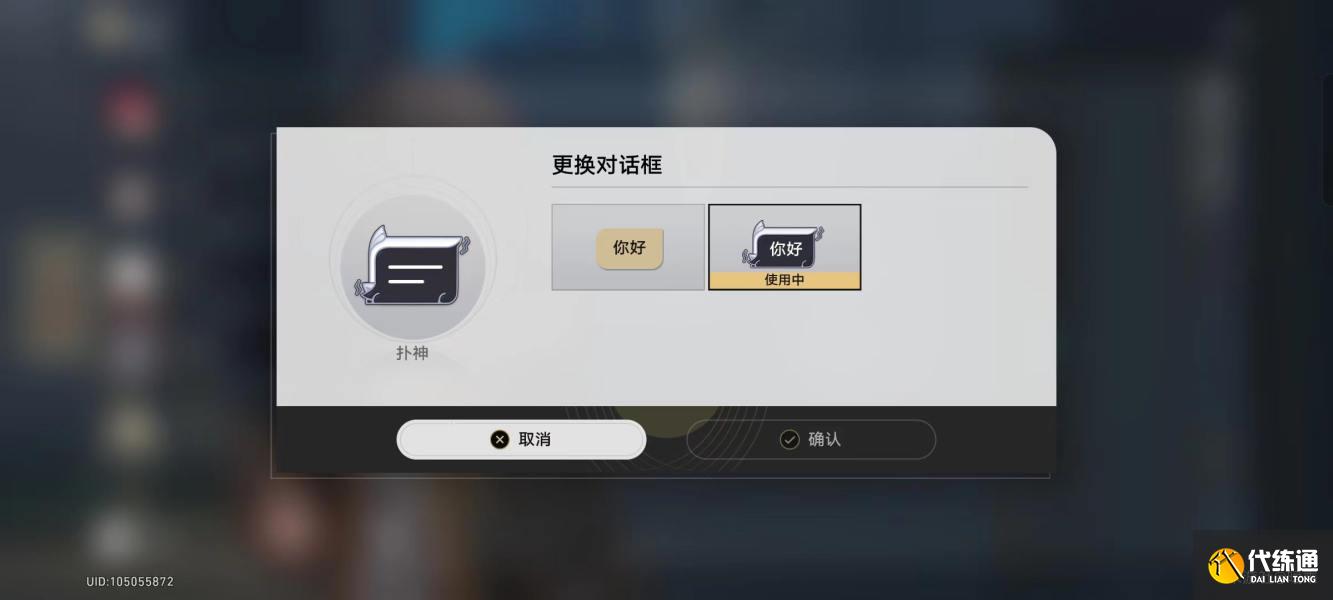
Task: Click the yellow 使用中 status banner
Action: (784, 280)
